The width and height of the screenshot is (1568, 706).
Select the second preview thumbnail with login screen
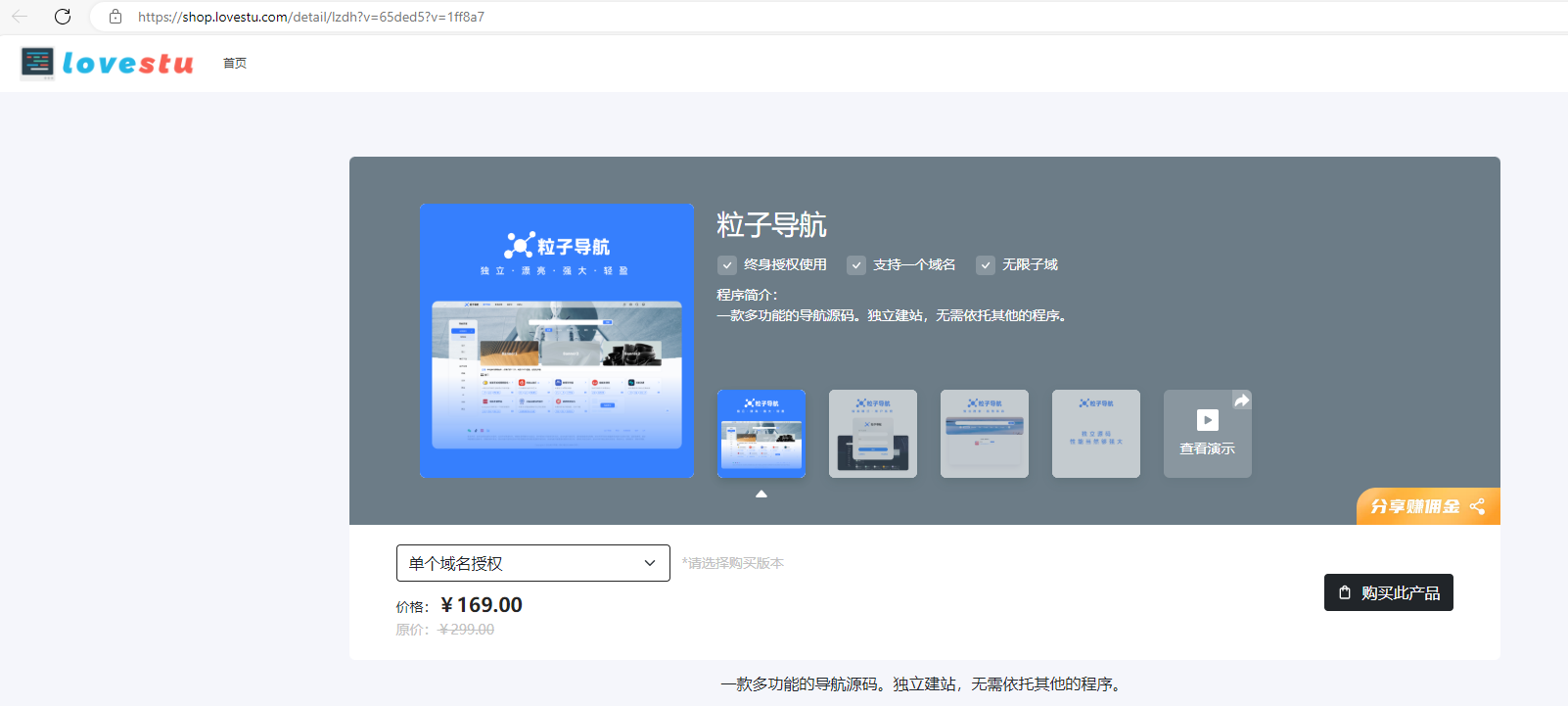pos(873,434)
